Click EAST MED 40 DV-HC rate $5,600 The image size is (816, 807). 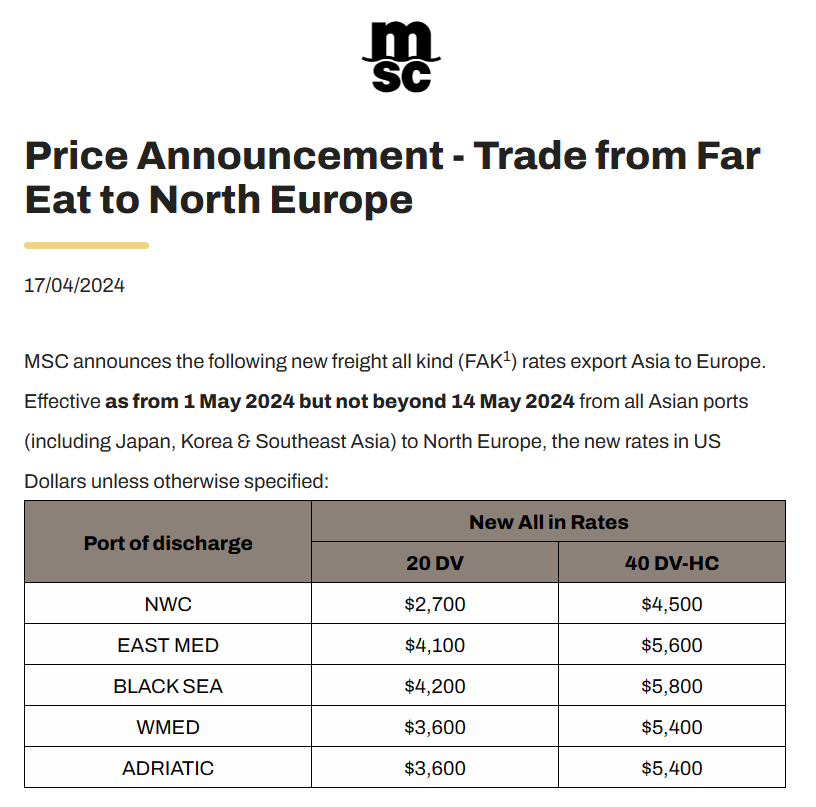tap(672, 645)
